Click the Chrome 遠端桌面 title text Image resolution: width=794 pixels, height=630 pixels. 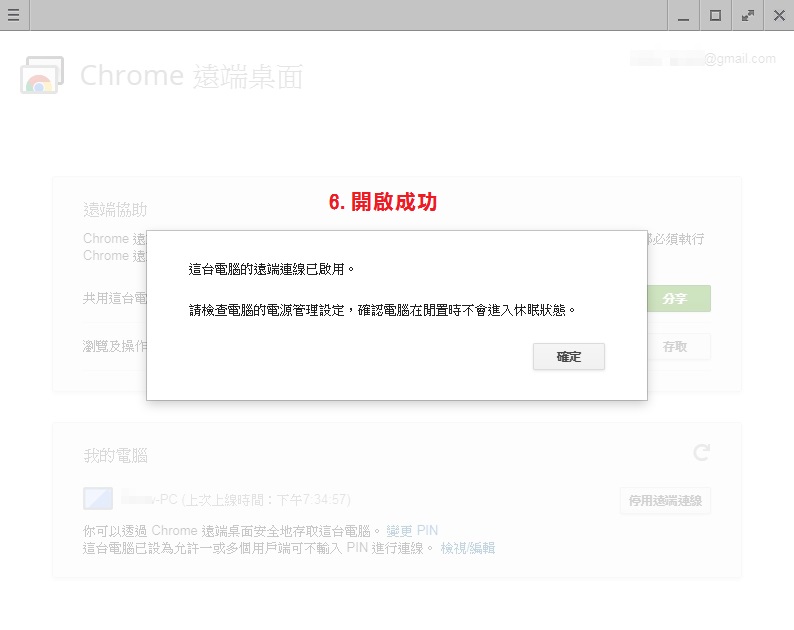[x=191, y=76]
